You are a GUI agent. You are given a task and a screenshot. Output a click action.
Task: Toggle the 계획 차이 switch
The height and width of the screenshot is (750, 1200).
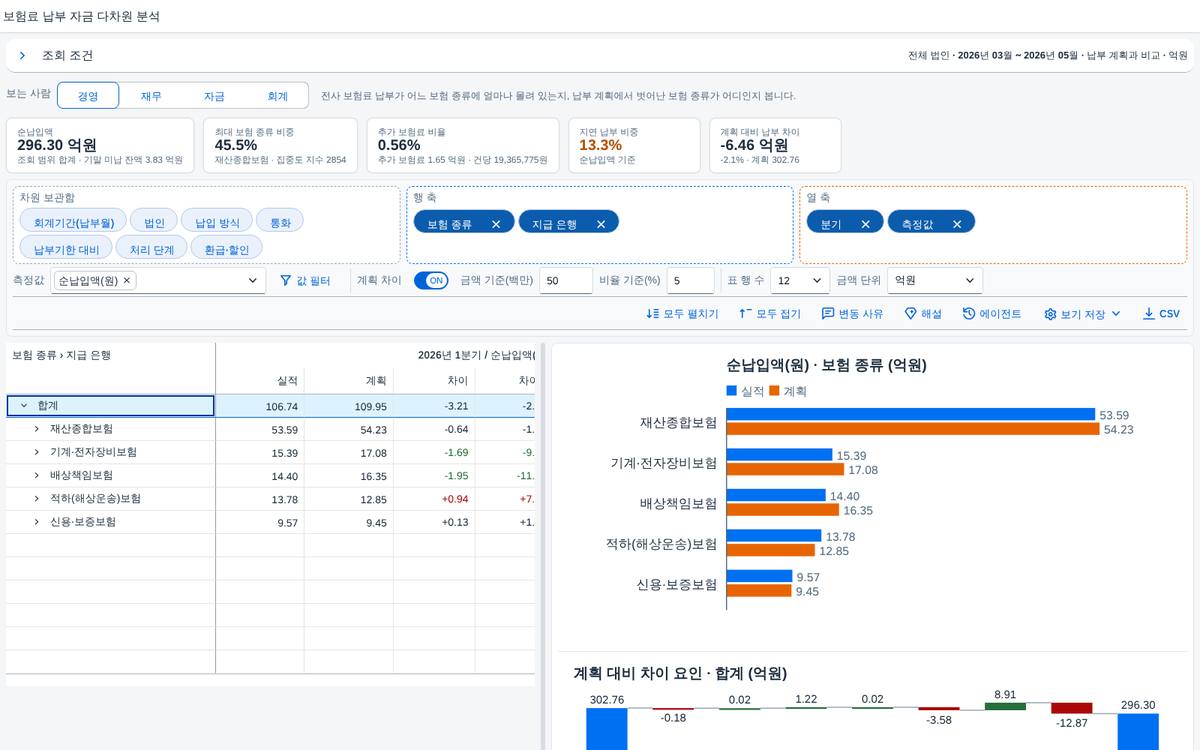431,281
